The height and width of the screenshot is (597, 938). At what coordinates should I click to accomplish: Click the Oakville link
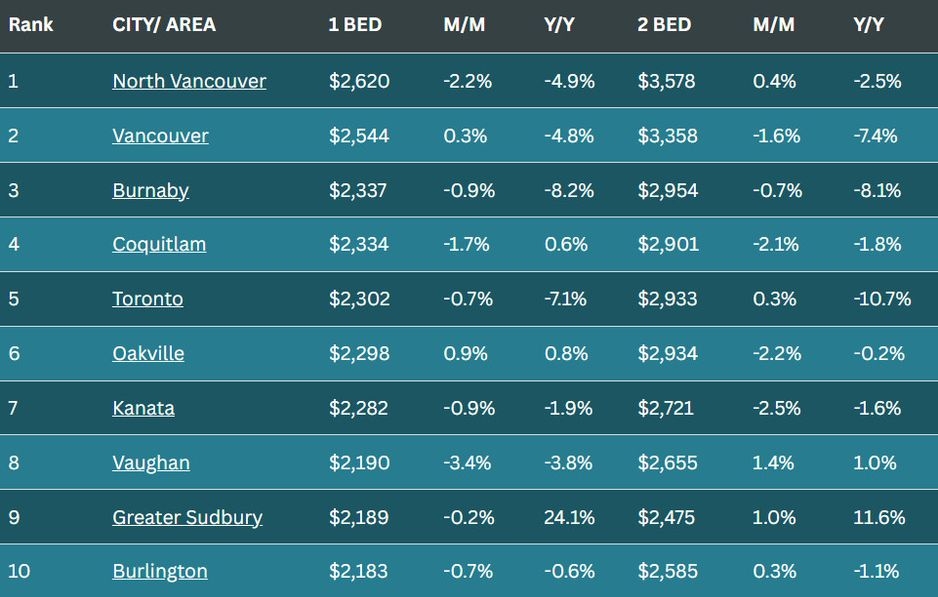[x=148, y=353]
